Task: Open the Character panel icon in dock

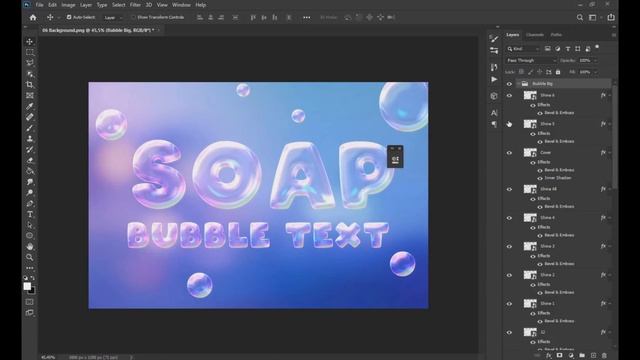Action: pyautogui.click(x=494, y=113)
